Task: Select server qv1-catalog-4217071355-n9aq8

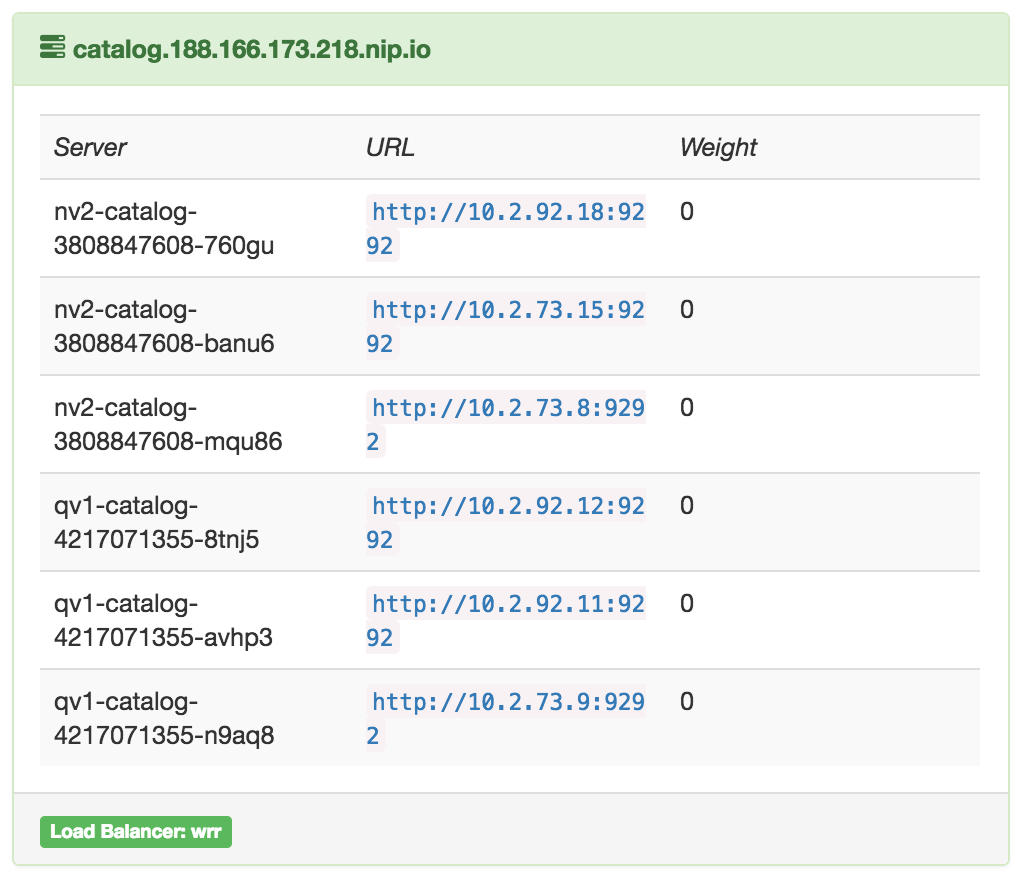Action: [x=164, y=718]
